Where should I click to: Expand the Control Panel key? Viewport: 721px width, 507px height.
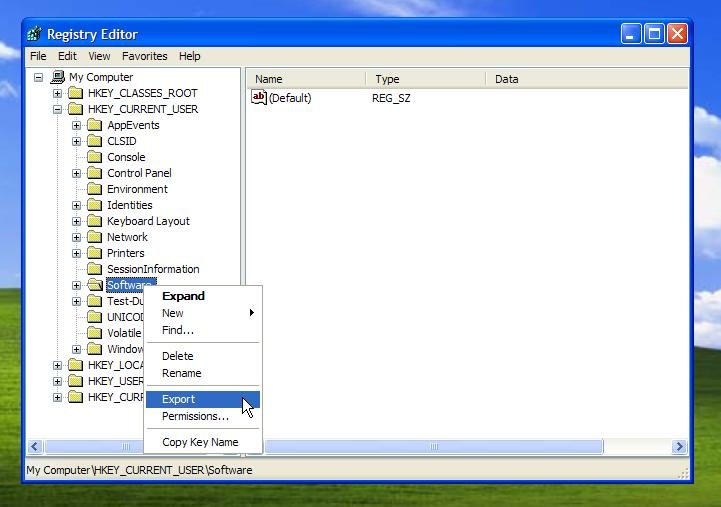[76, 173]
